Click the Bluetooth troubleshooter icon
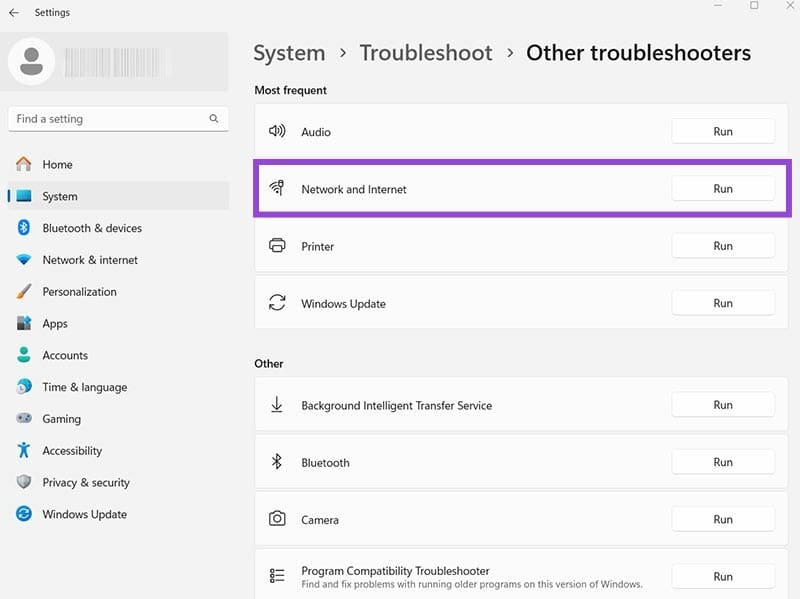This screenshot has width=800, height=599. pos(277,462)
